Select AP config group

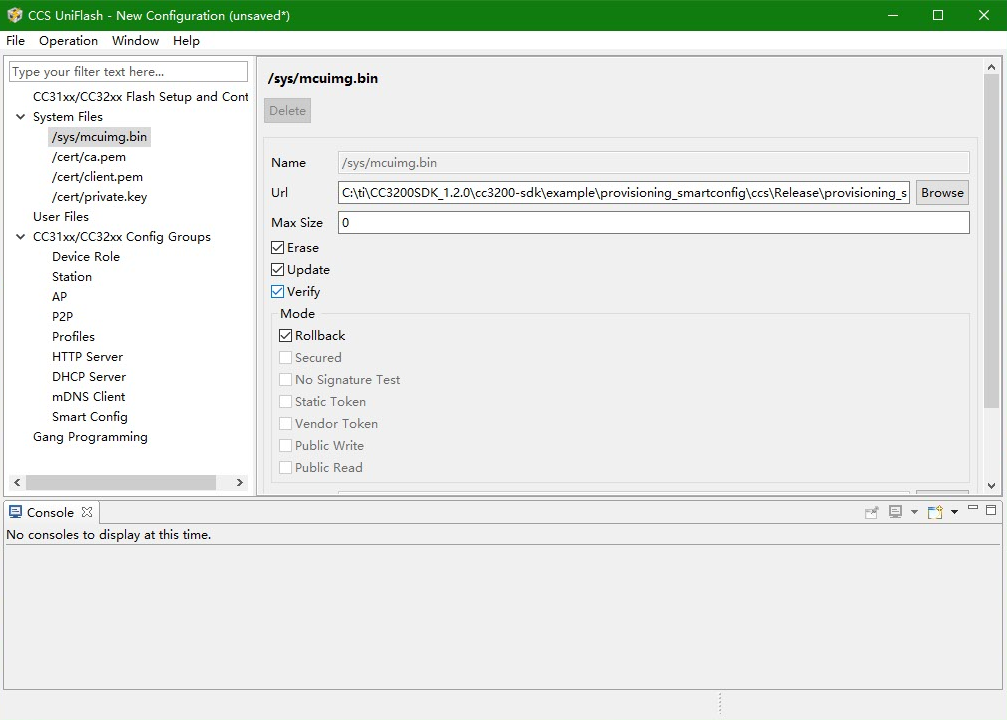pyautogui.click(x=60, y=296)
